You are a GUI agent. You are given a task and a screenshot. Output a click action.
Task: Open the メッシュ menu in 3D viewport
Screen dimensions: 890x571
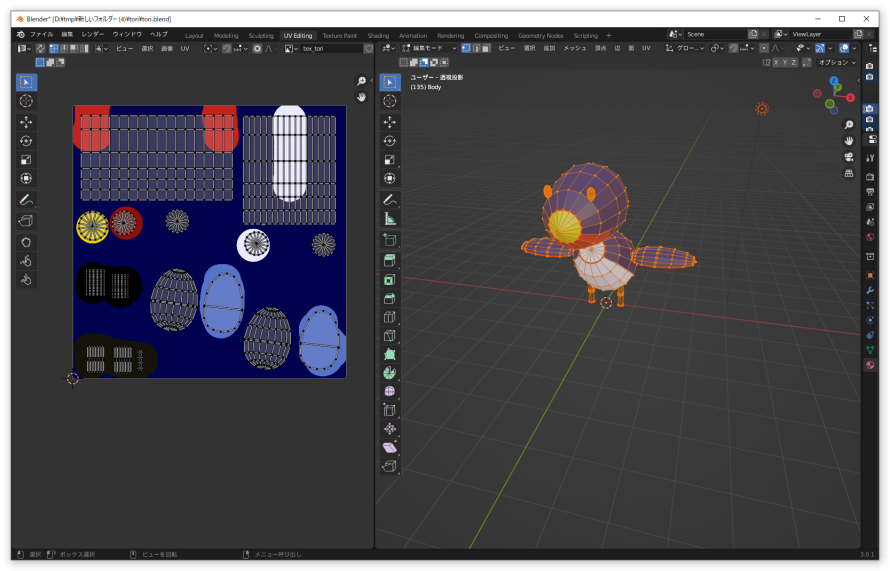[x=575, y=48]
